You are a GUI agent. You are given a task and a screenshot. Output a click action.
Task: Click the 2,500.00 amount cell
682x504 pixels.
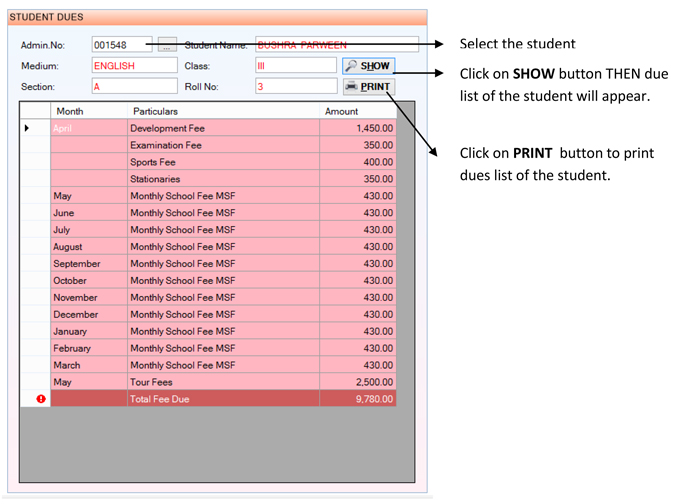[x=358, y=382]
